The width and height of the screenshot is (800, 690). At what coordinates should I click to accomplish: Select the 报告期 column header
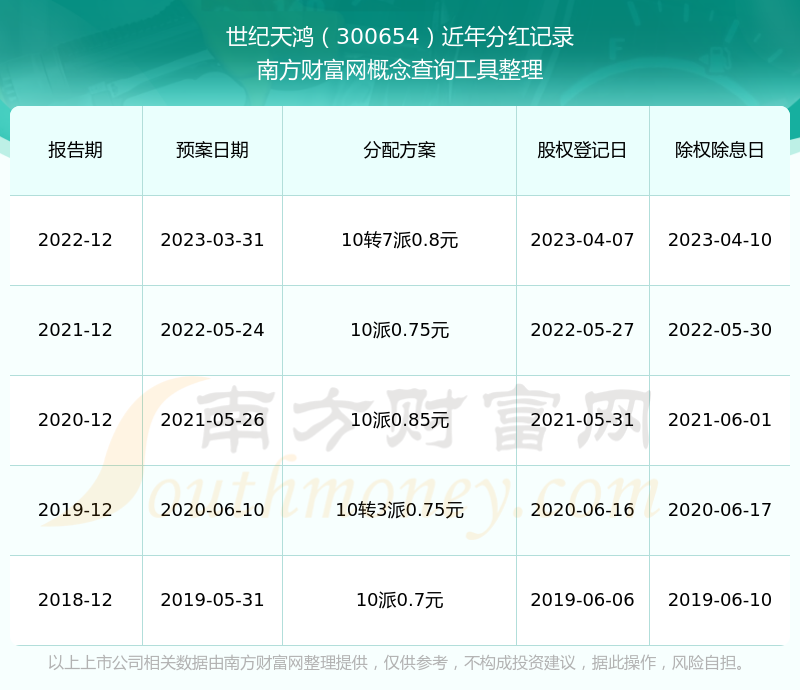pyautogui.click(x=76, y=150)
